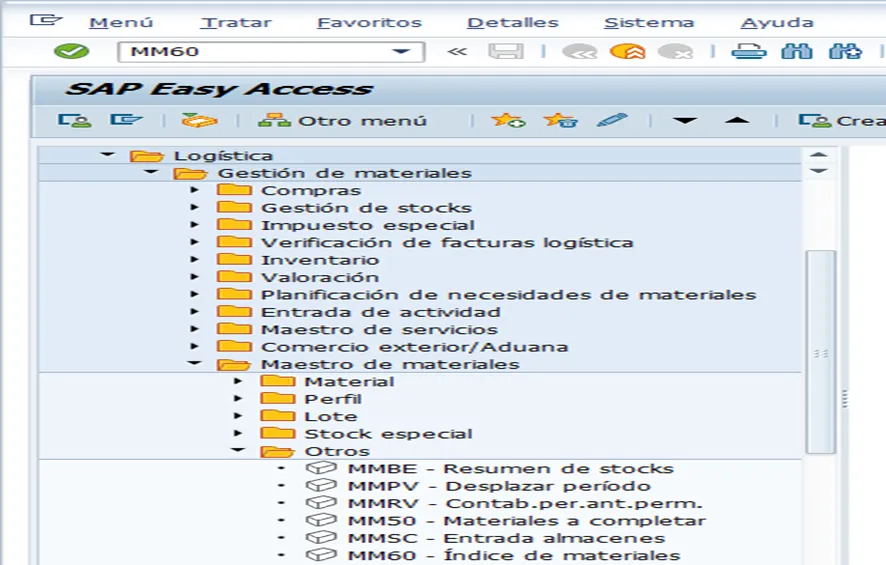
Task: Click the move favorite up arrow
Action: [737, 120]
